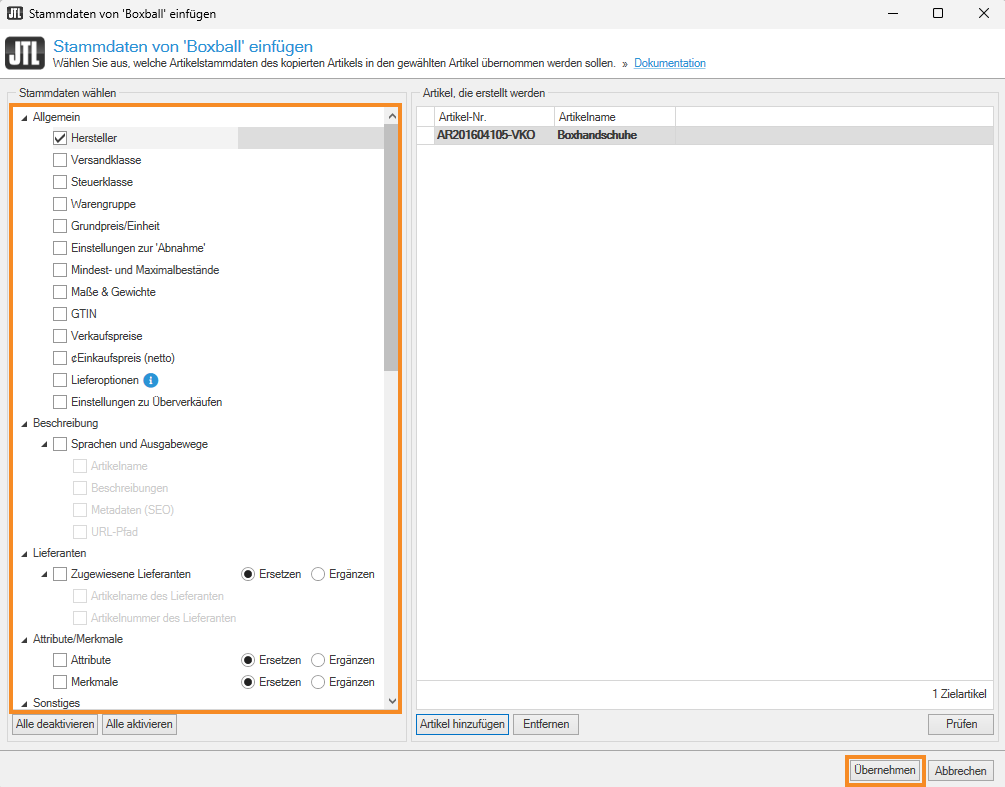
Task: Tick the Verkaufspreise checkbox
Action: 60,336
